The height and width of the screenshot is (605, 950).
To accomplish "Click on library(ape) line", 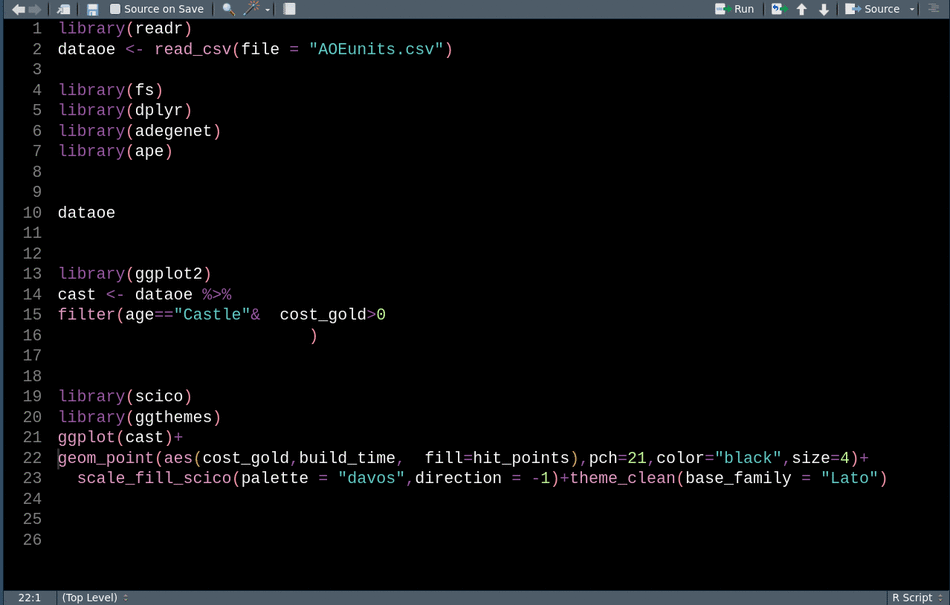I will pos(115,151).
